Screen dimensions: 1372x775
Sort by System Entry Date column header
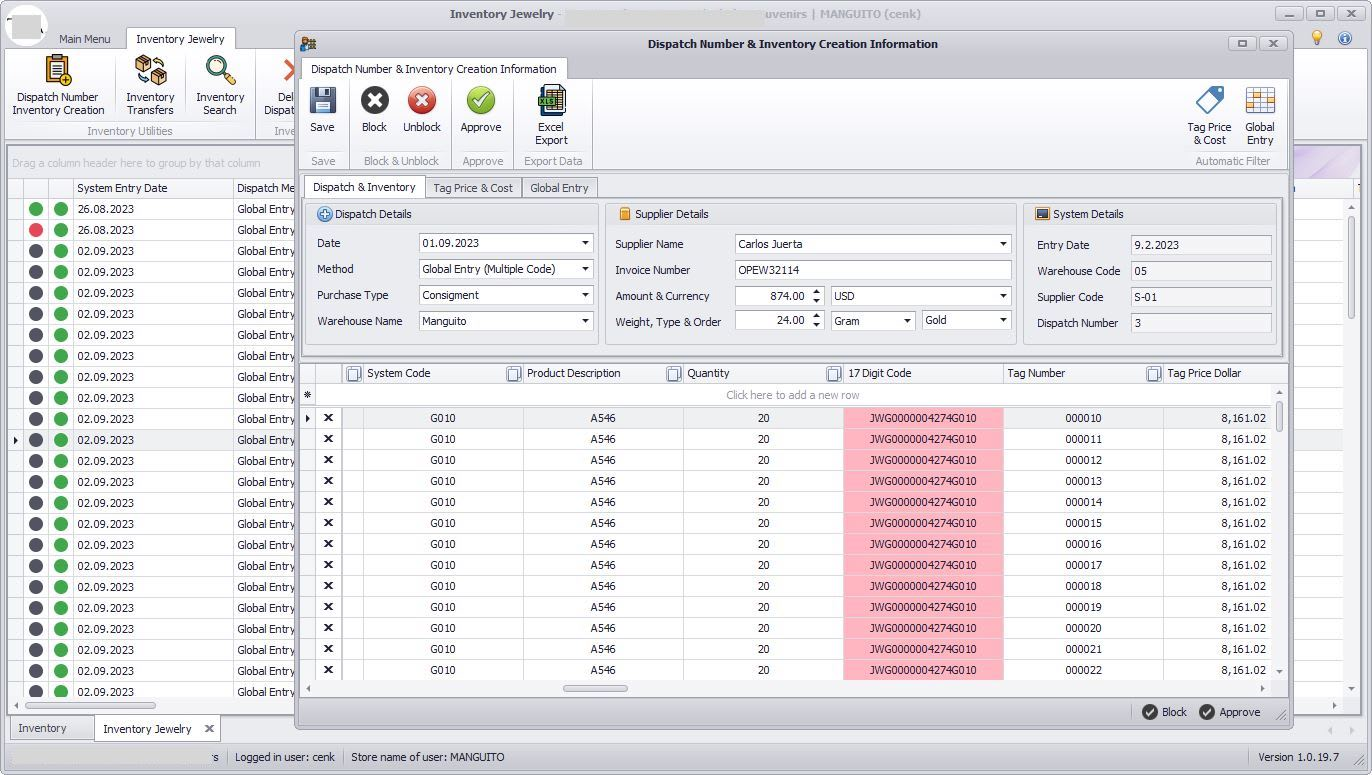(x=153, y=188)
